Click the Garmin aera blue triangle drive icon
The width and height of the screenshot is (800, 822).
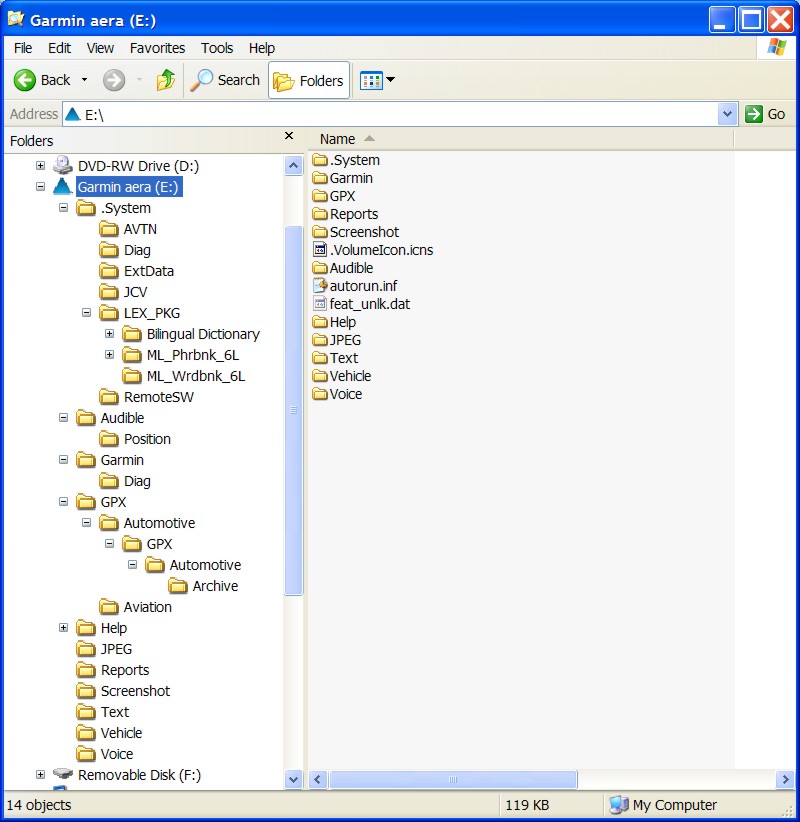tap(62, 186)
